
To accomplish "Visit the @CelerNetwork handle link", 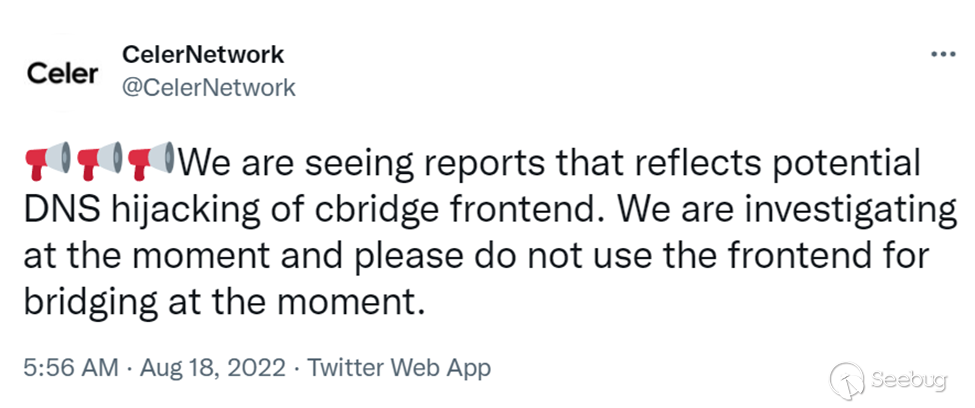I will 208,88.
